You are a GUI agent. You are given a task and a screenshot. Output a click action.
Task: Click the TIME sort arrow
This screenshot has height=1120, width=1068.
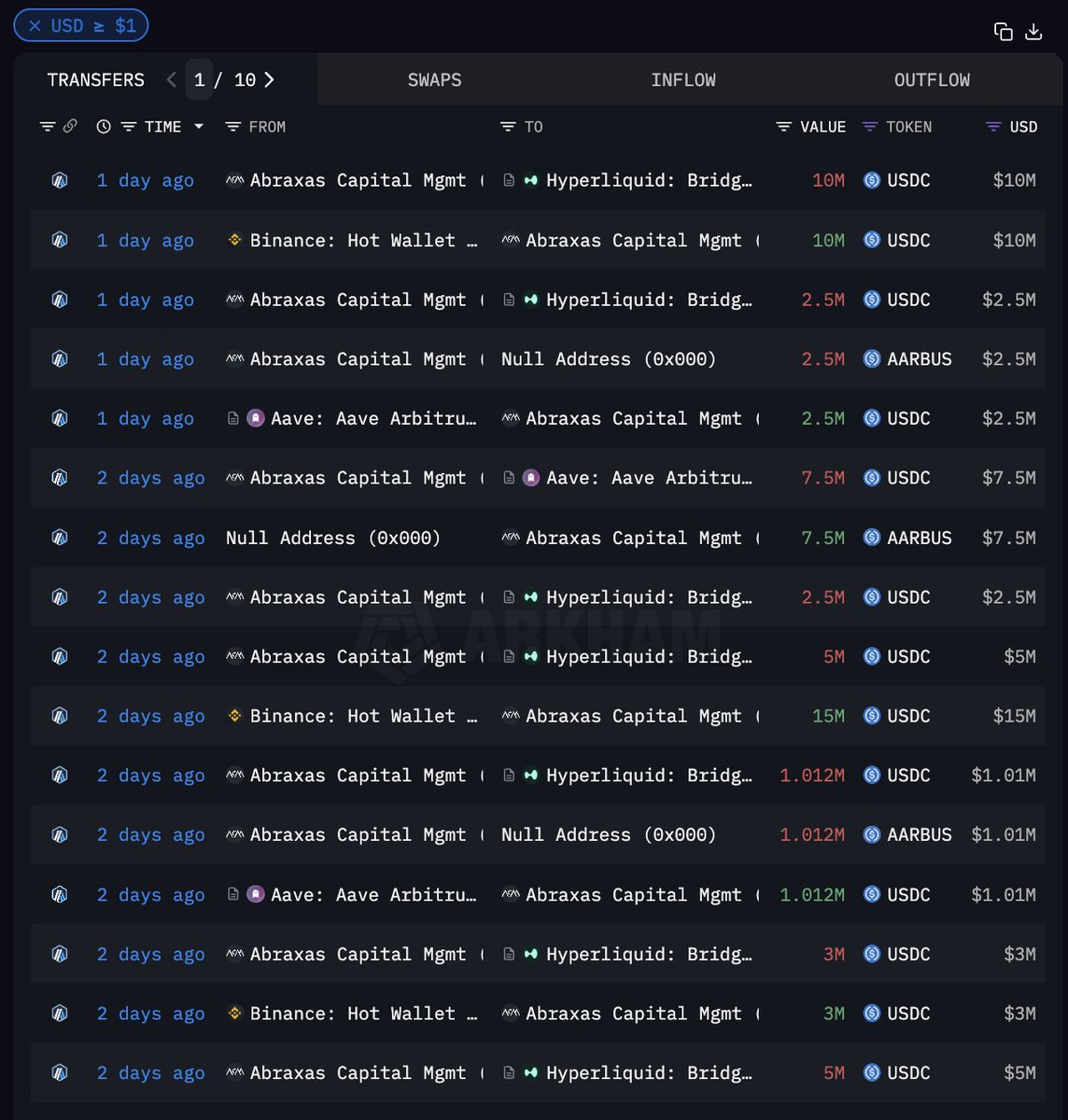click(199, 127)
